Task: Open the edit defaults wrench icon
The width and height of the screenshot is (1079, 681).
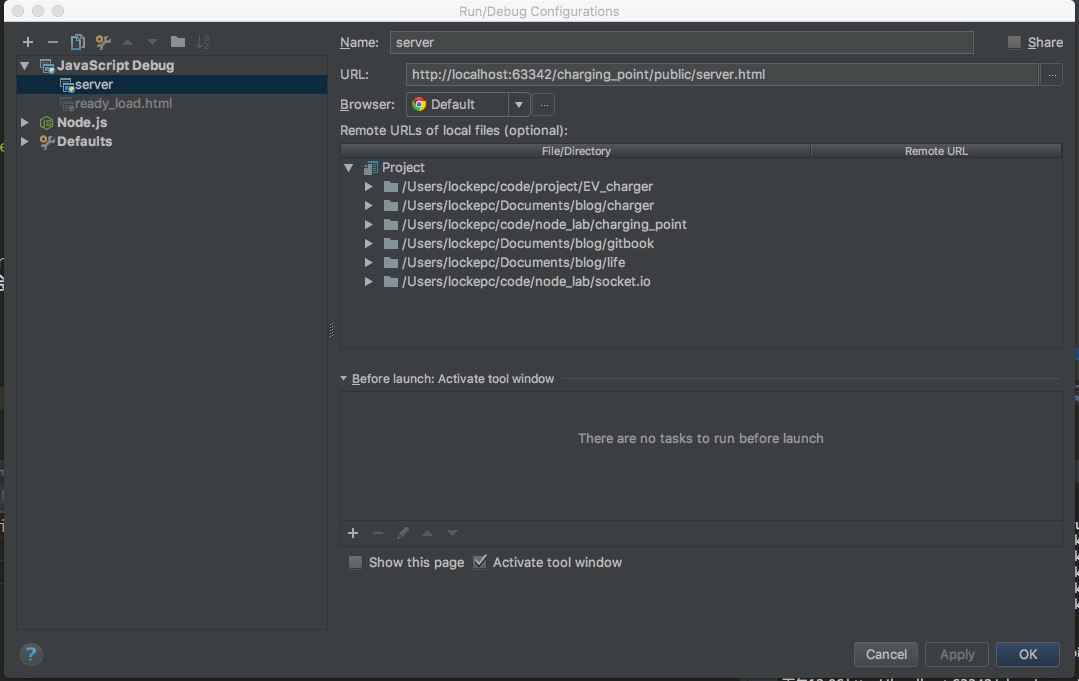Action: (x=103, y=42)
